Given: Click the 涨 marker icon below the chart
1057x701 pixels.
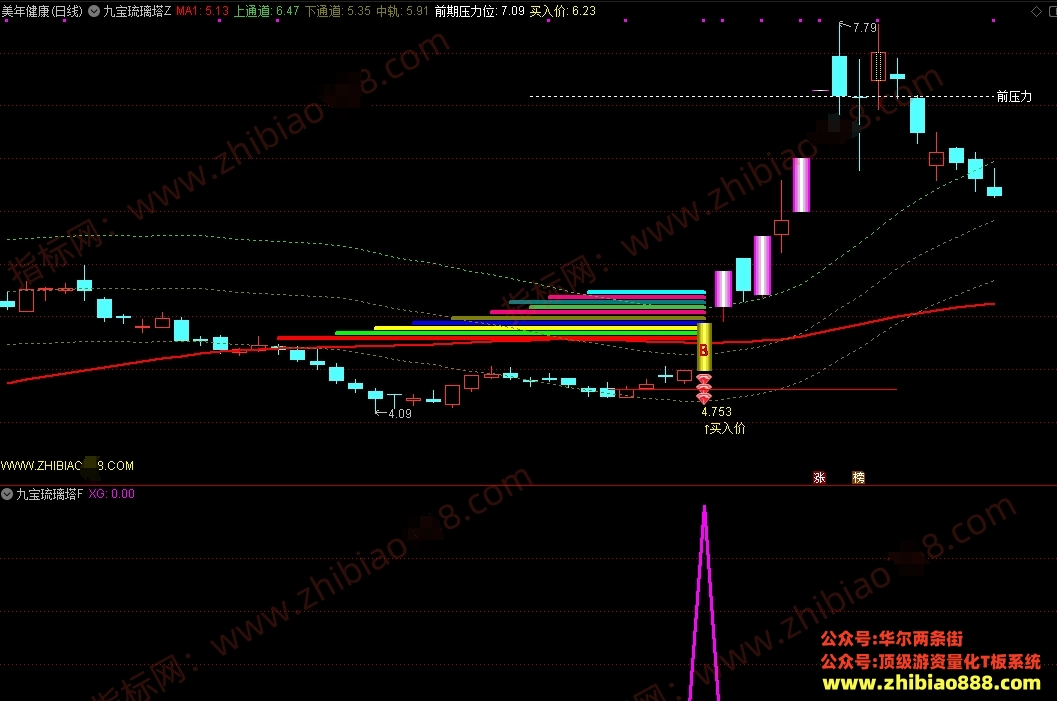Looking at the screenshot, I should [819, 477].
